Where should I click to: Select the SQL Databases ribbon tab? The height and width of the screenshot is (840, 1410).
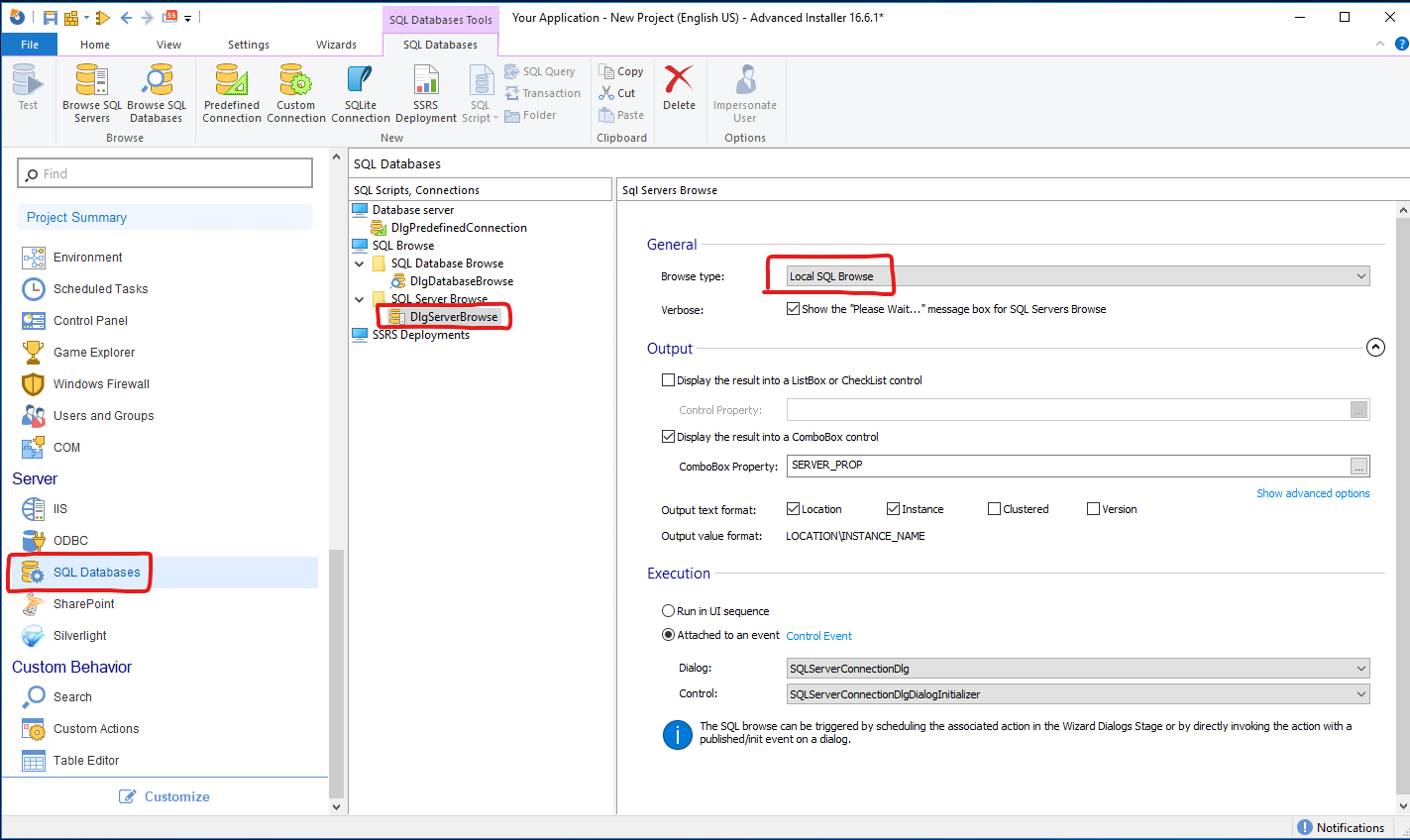(x=440, y=45)
